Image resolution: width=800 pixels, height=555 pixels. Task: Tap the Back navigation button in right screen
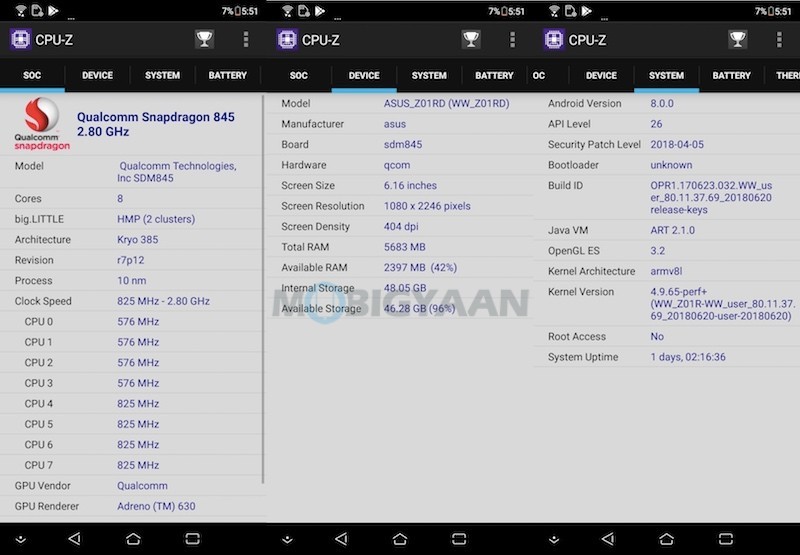point(608,539)
